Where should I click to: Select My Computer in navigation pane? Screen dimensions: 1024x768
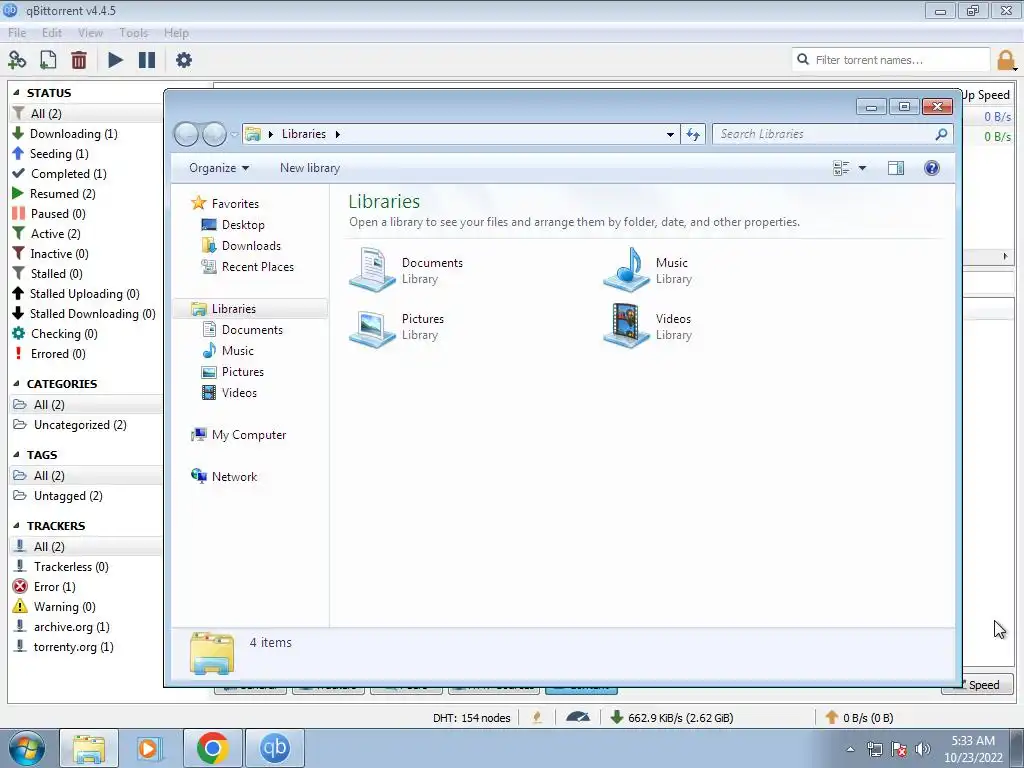(x=248, y=434)
